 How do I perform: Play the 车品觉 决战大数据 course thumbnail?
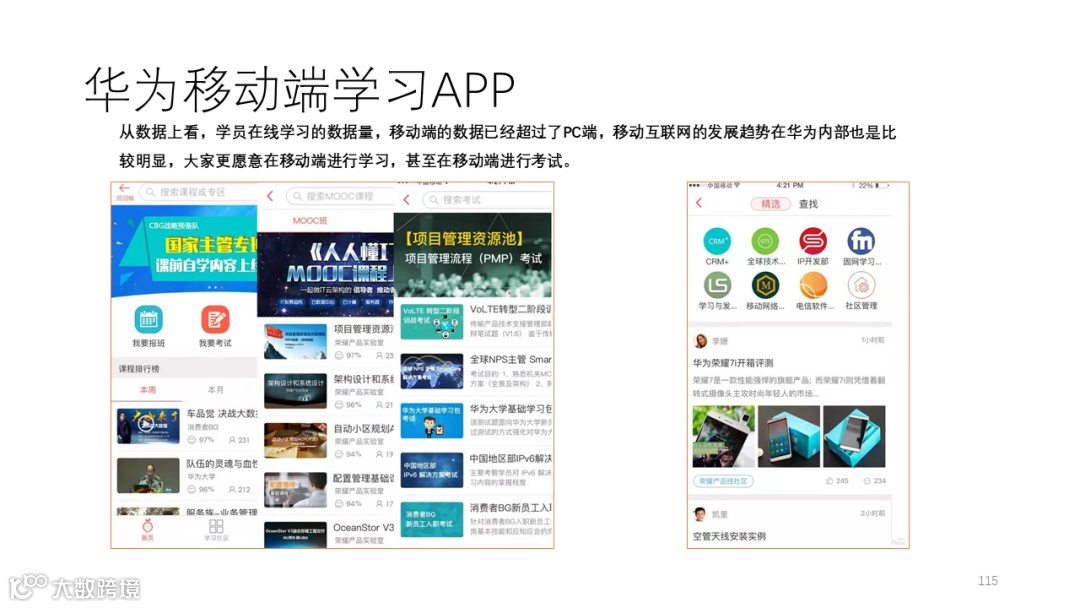pos(148,426)
